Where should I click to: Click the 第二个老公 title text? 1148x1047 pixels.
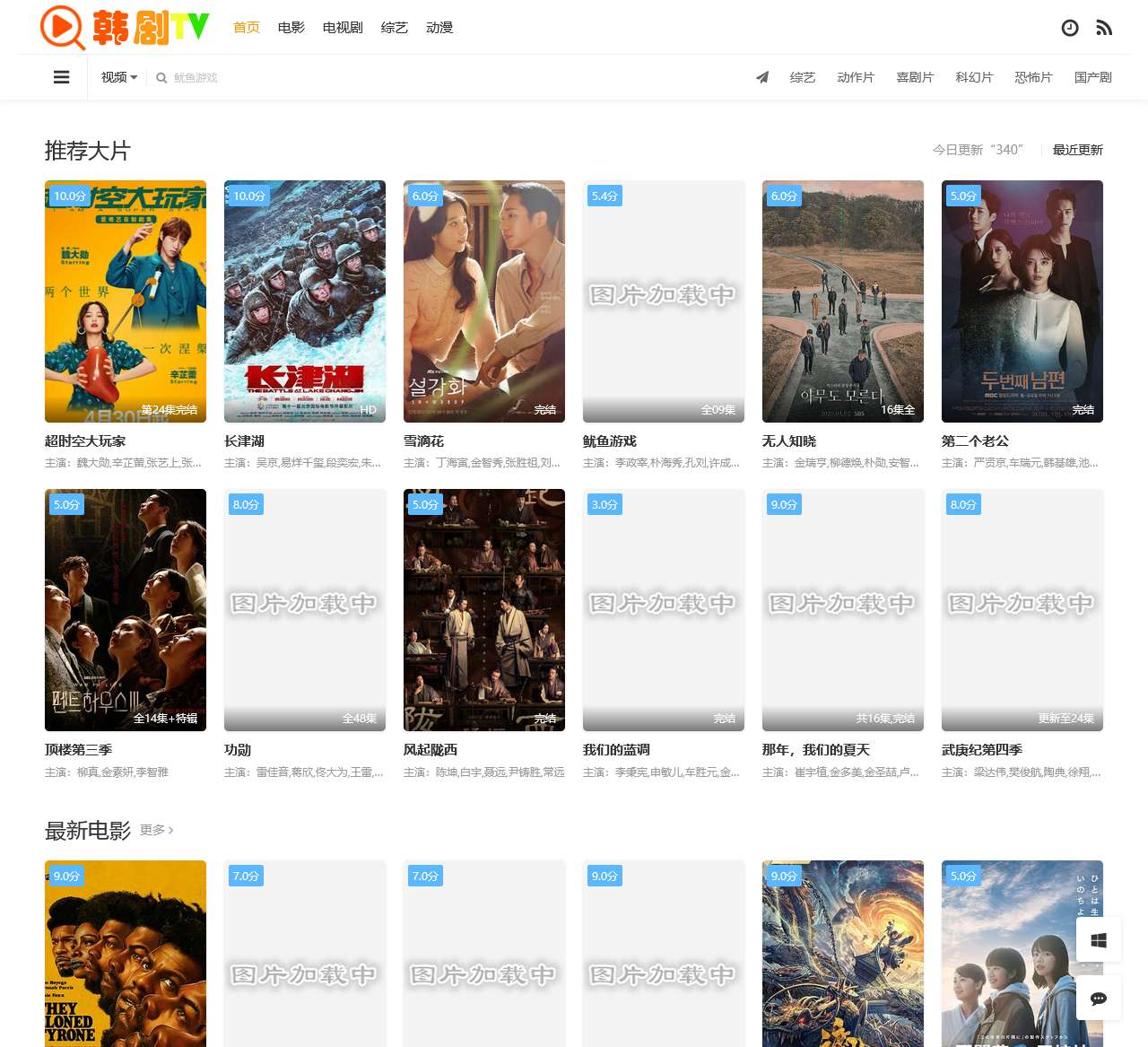point(975,441)
